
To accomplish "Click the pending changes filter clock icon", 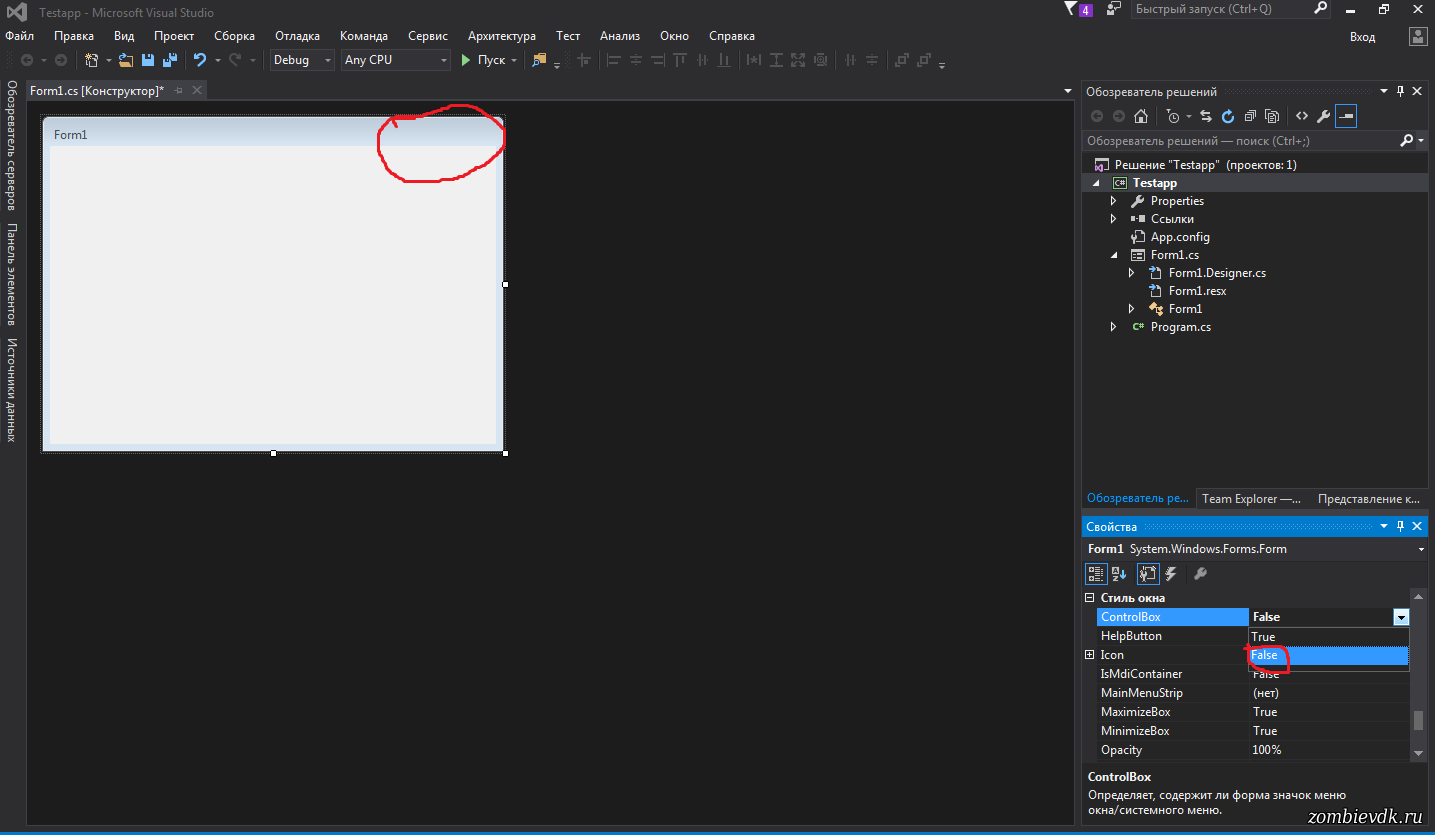I will pos(1174,116).
